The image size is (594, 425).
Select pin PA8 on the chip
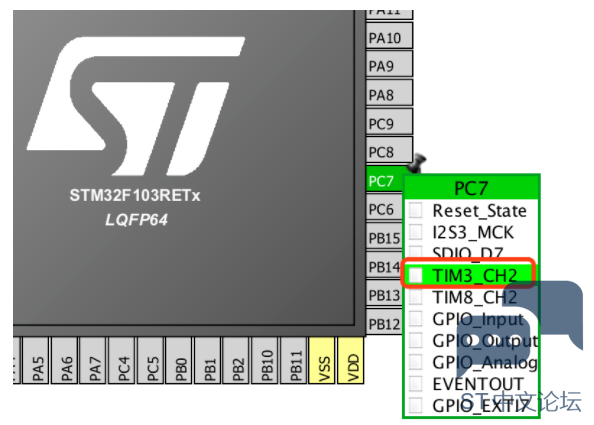[x=389, y=92]
